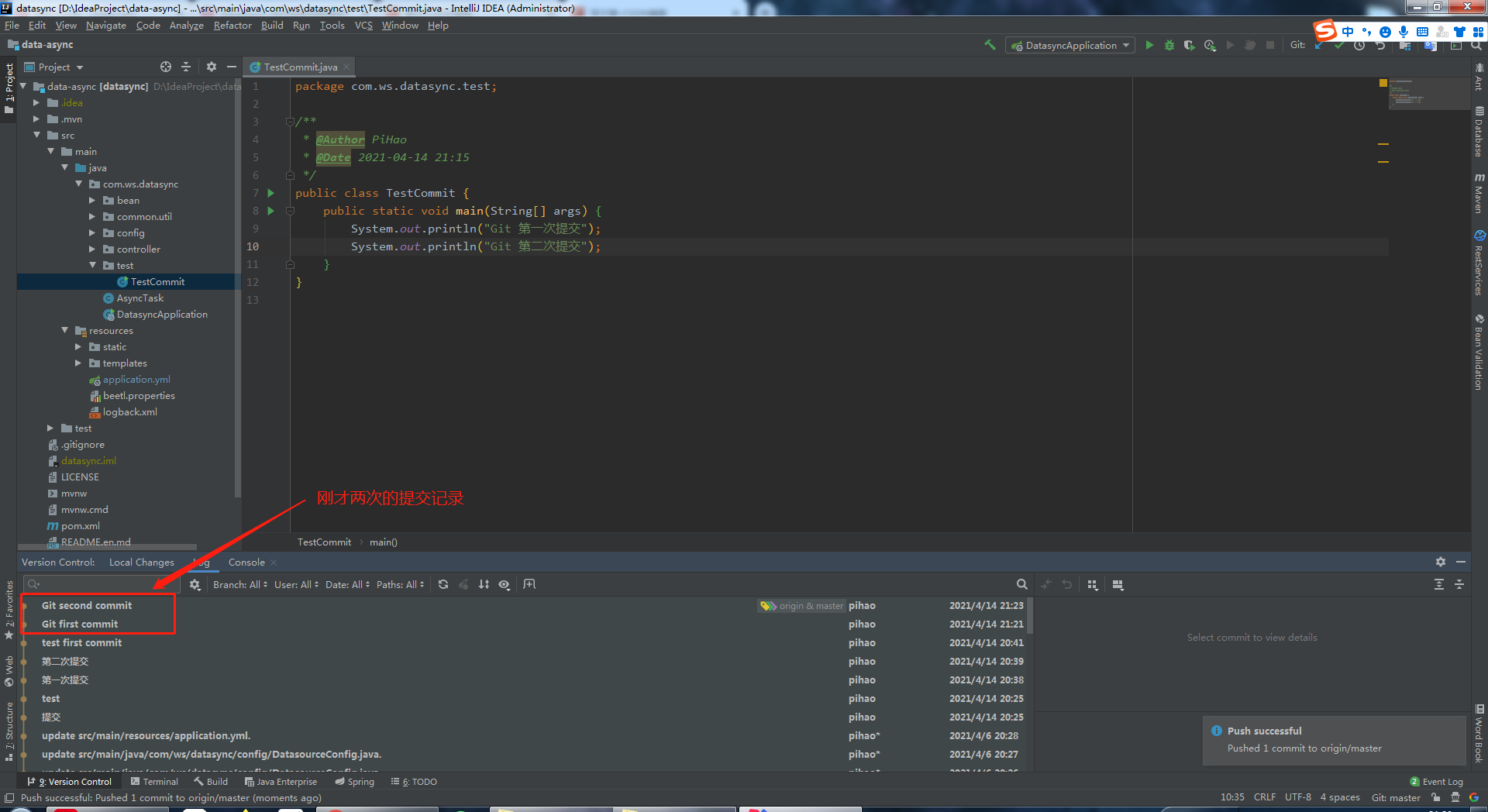Run the DatasyncApplication
The height and width of the screenshot is (812, 1488).
1150,45
